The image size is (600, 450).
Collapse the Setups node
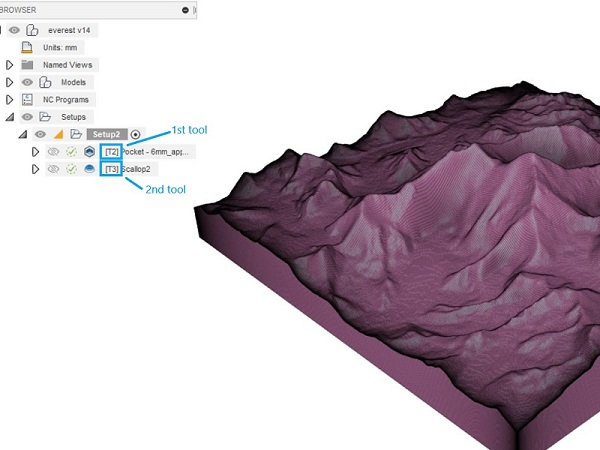(10, 117)
